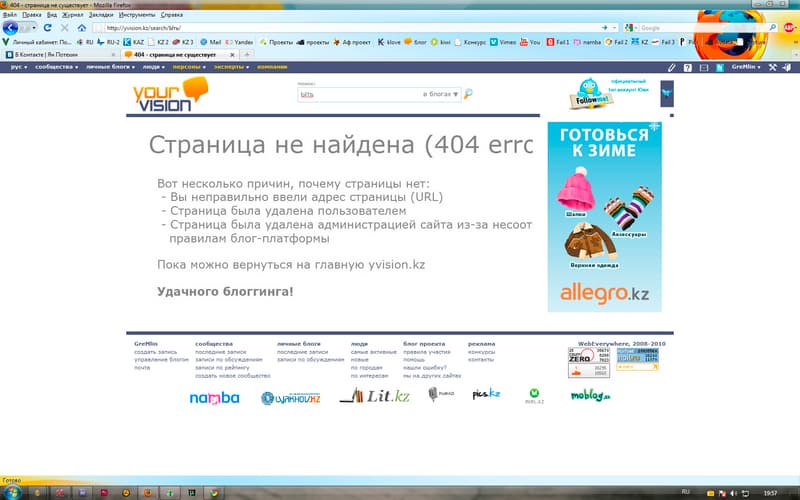Open the envelope mail icon in the top bar
Screen dimensions: 800x500
click(x=704, y=67)
